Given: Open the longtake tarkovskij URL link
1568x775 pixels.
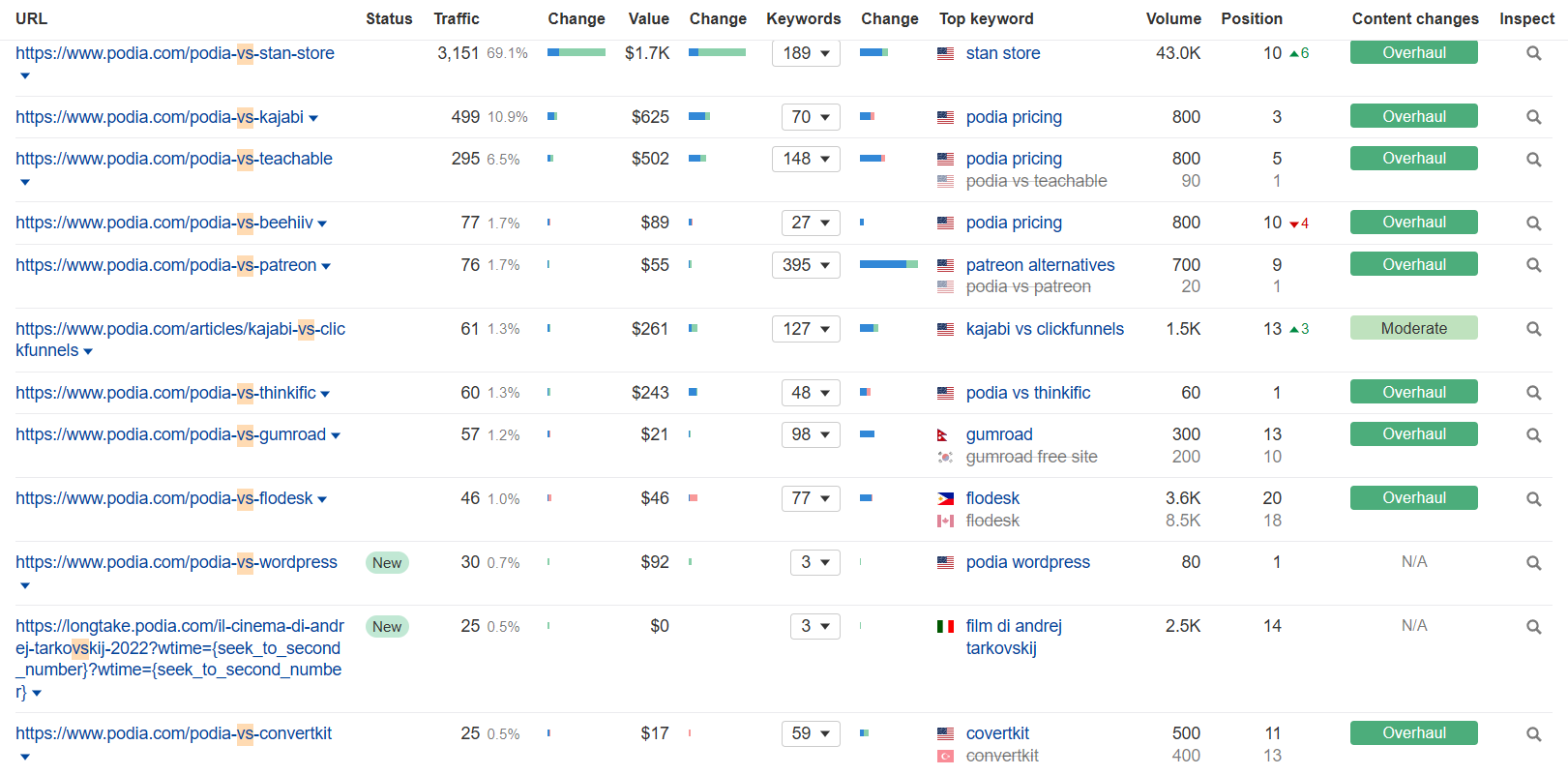Looking at the screenshot, I should point(180,658).
